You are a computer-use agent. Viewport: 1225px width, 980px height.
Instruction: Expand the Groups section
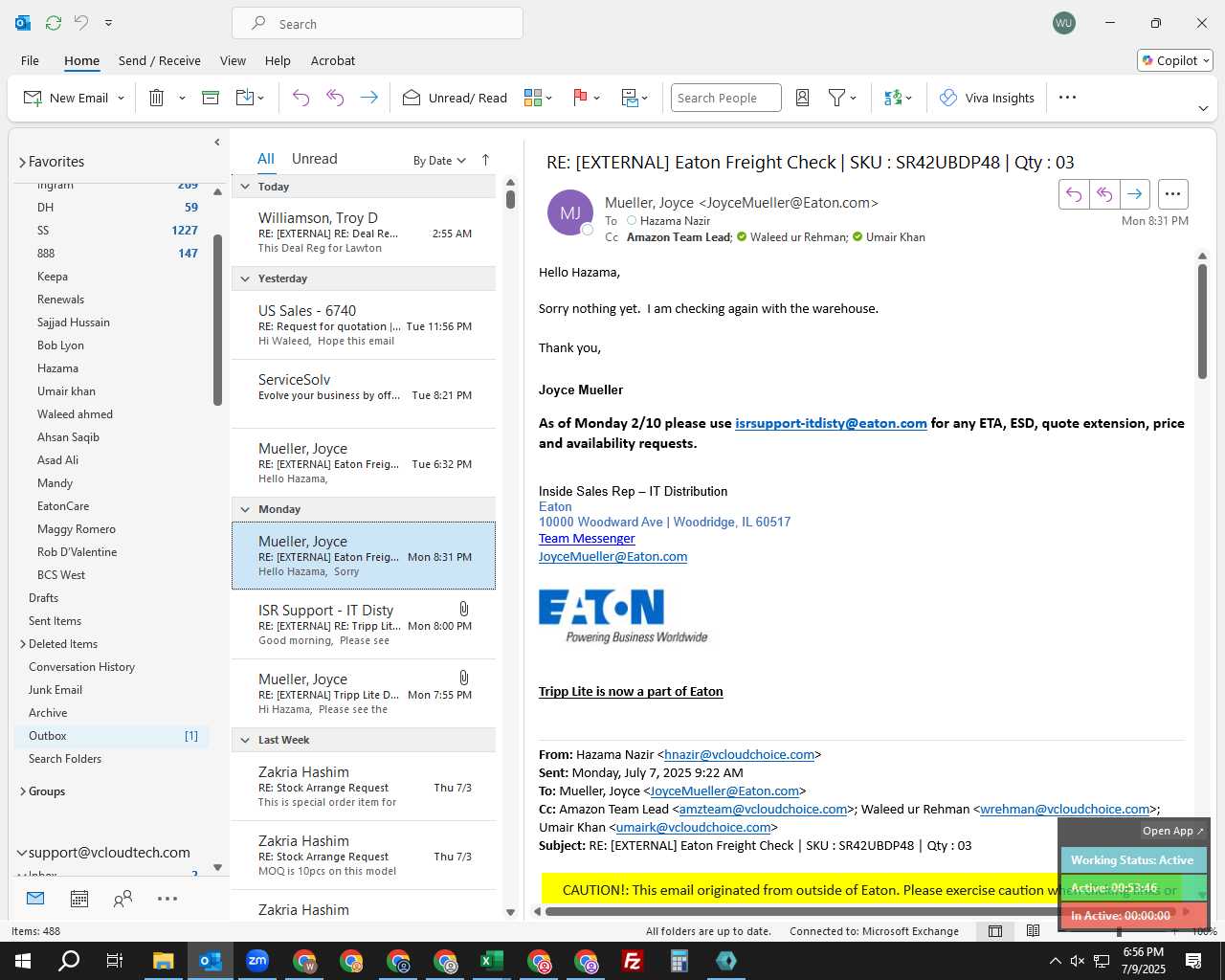pos(23,791)
